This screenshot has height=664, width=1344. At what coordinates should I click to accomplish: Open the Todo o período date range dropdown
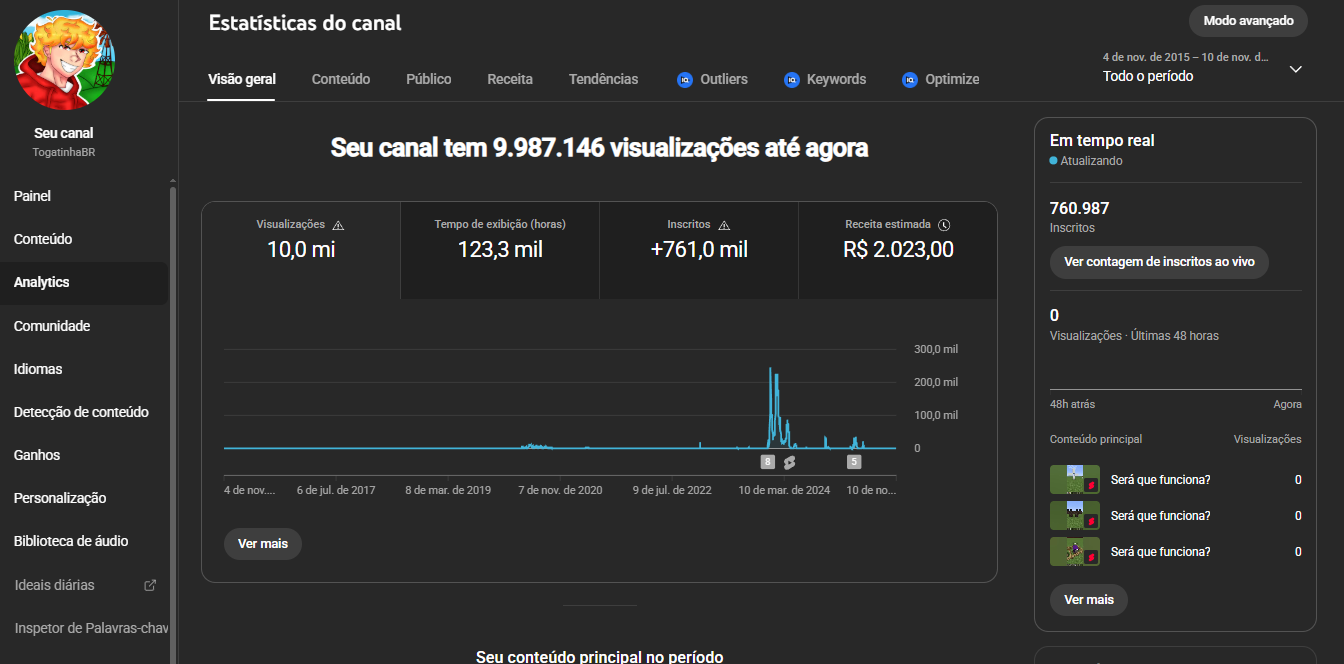[x=1203, y=67]
